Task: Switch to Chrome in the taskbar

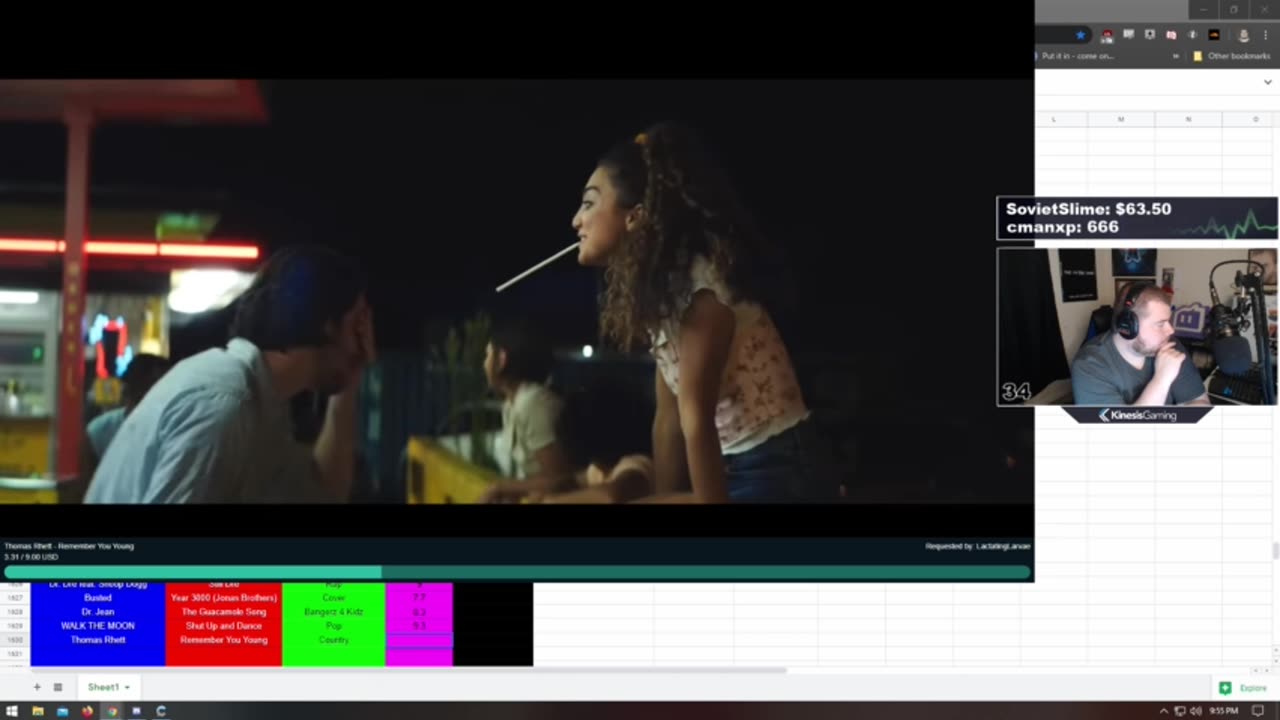Action: coord(112,711)
